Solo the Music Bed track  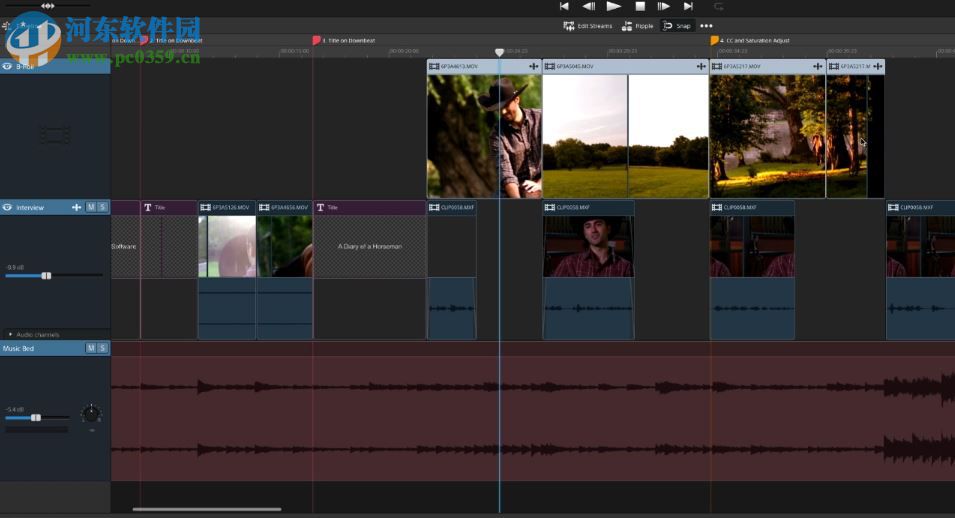point(102,348)
